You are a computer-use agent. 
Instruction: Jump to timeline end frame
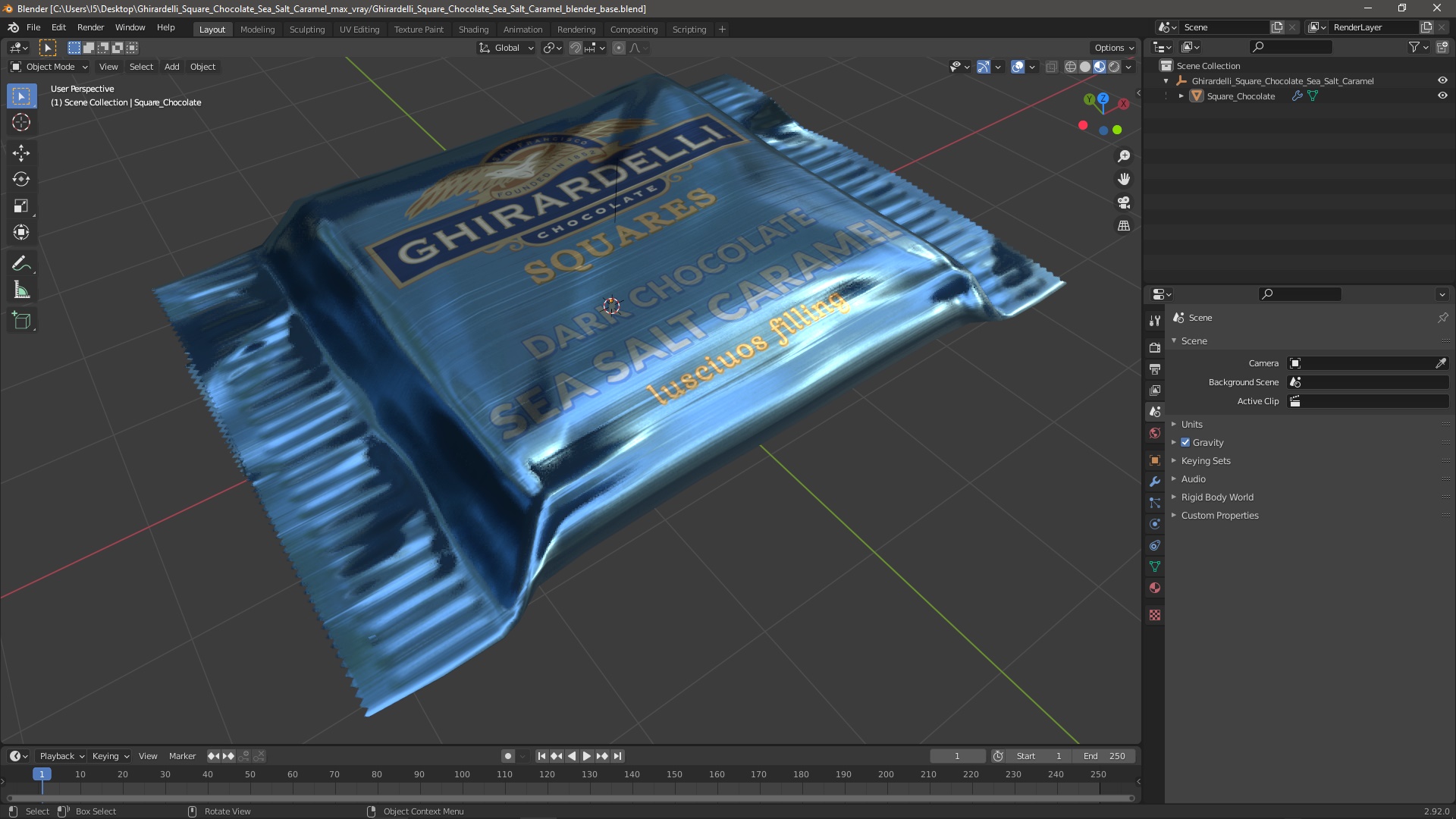coord(617,756)
